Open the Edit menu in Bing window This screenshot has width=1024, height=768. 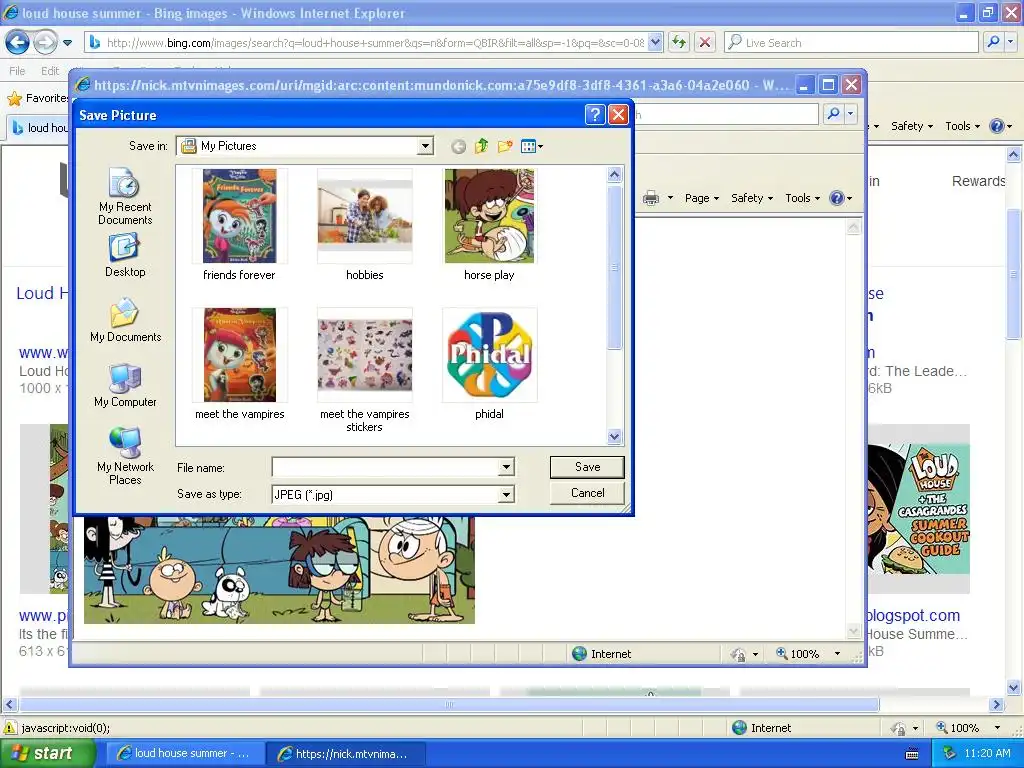pyautogui.click(x=50, y=71)
